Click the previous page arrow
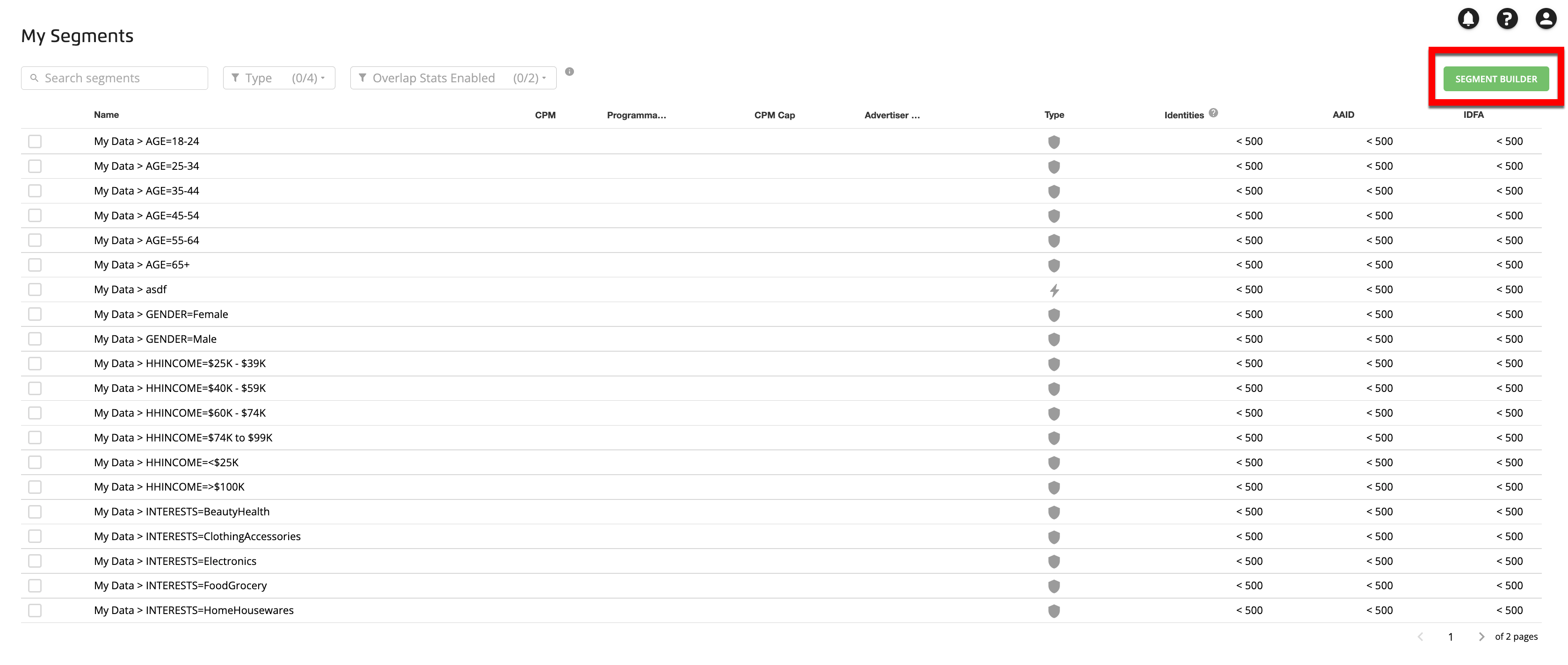This screenshot has height=665, width=1568. [x=1421, y=636]
